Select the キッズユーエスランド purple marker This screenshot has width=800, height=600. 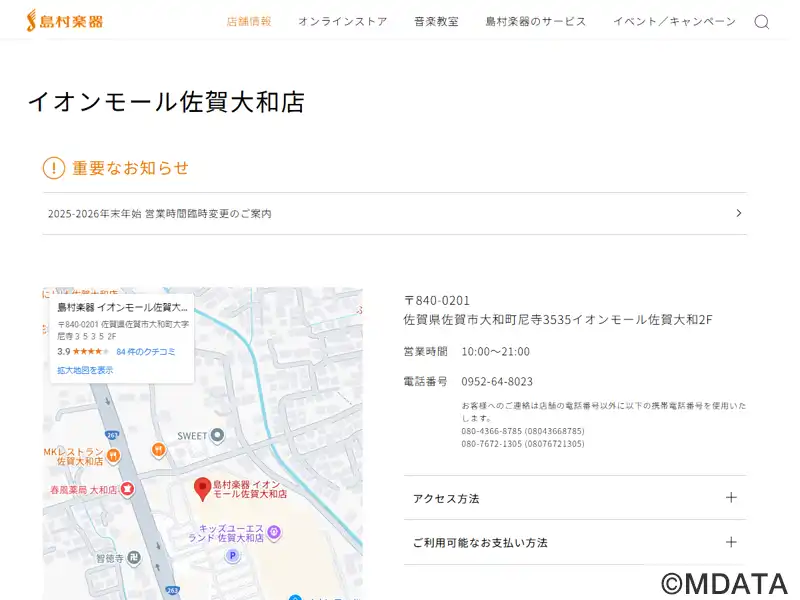pos(274,533)
